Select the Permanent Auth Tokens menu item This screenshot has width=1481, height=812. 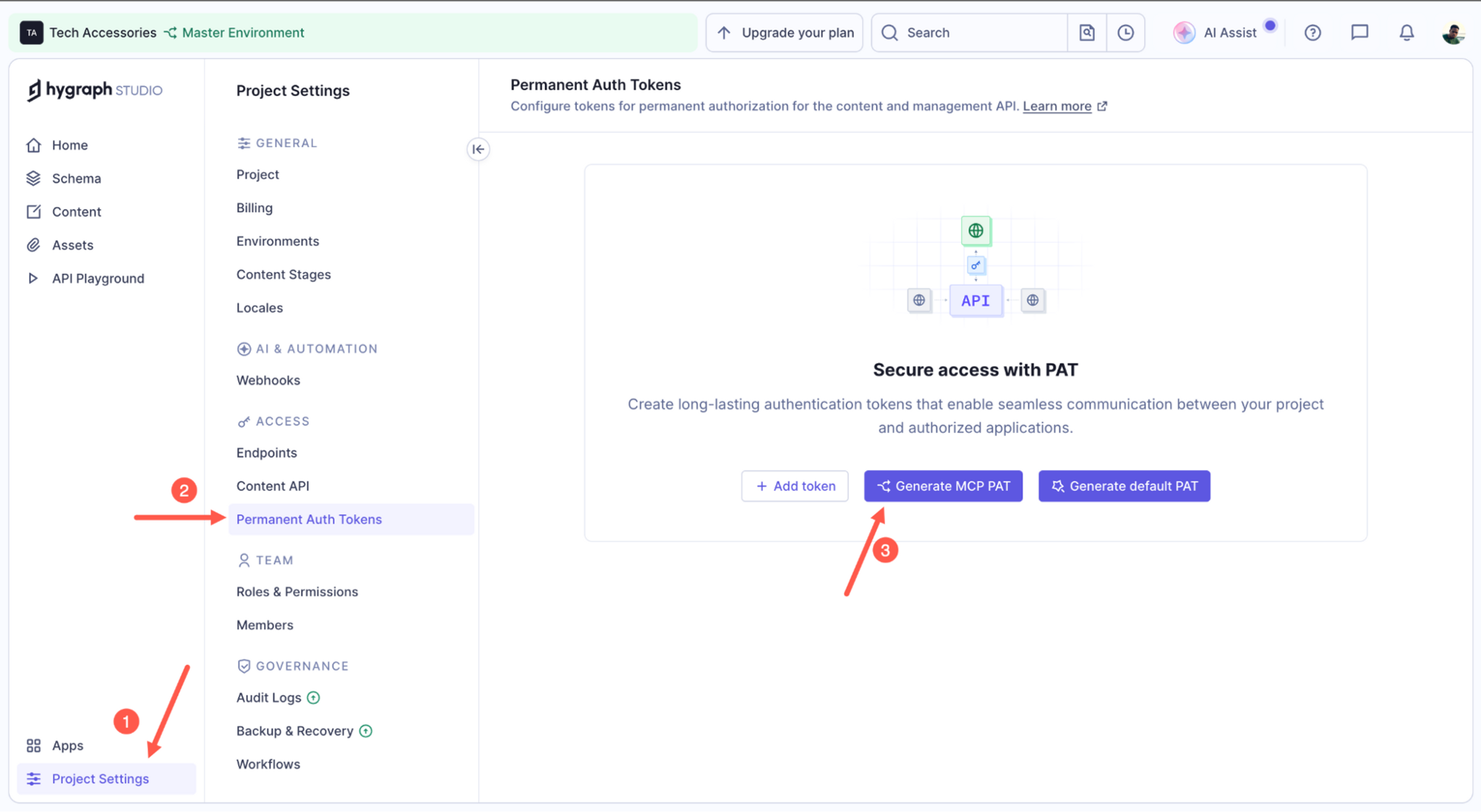(309, 519)
